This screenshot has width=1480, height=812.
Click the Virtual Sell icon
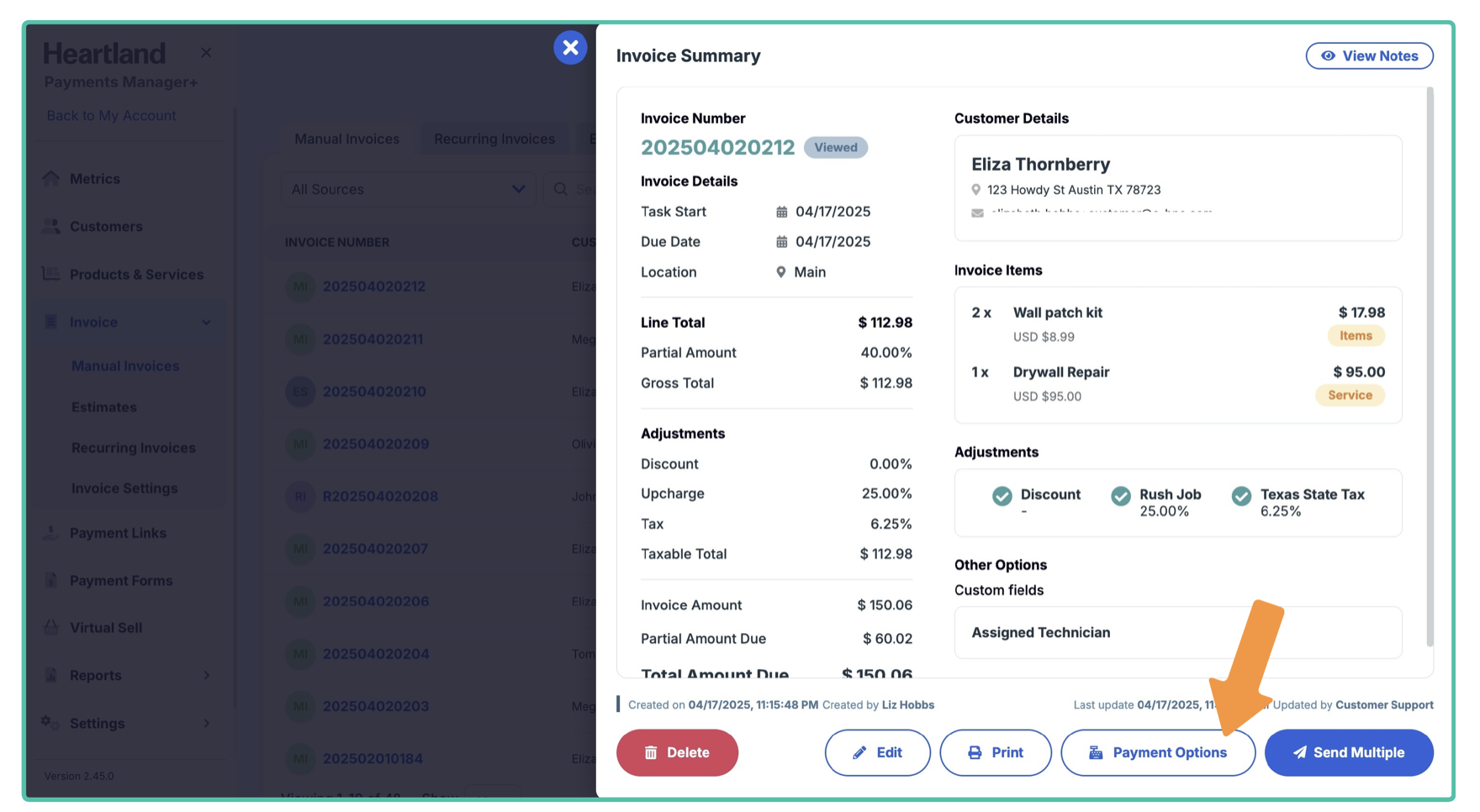click(x=51, y=628)
